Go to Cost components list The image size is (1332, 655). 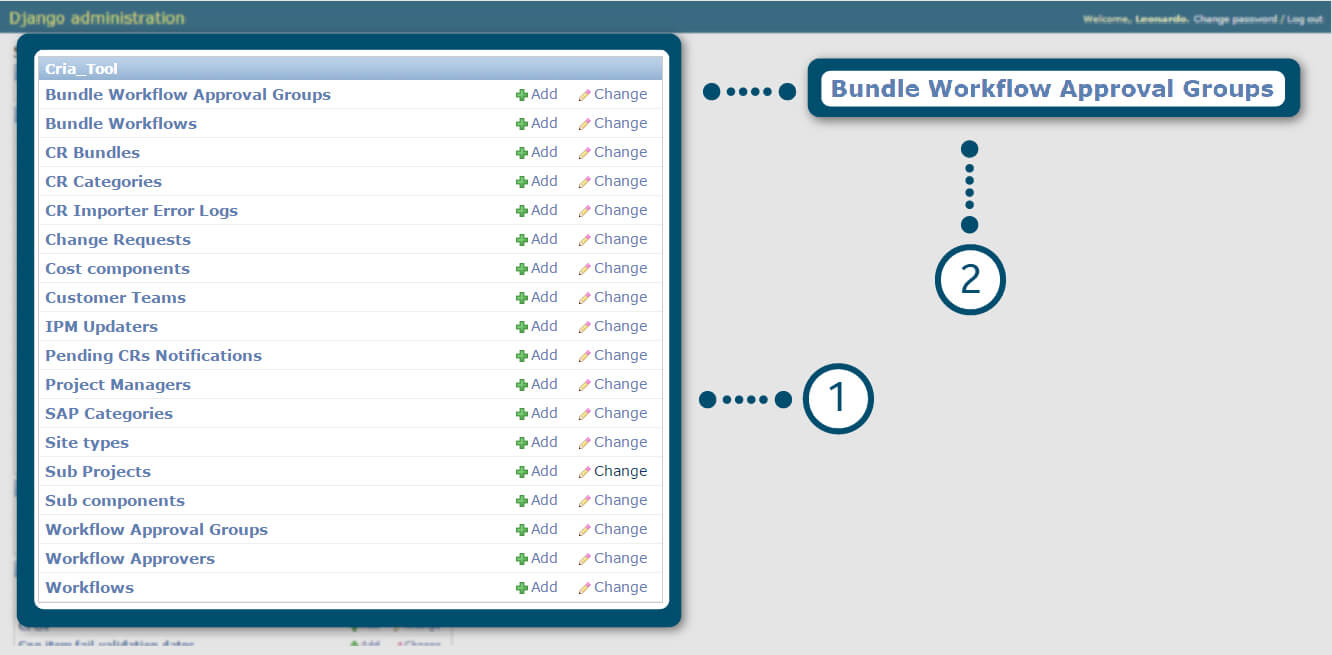[117, 269]
